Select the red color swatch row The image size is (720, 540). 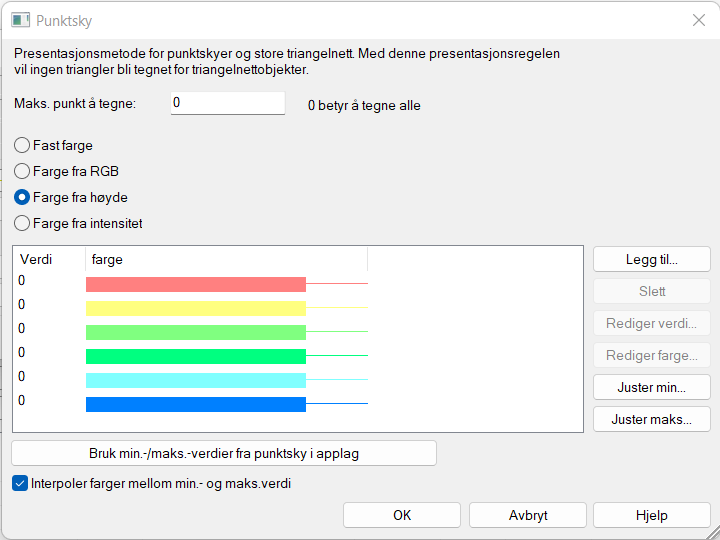196,284
